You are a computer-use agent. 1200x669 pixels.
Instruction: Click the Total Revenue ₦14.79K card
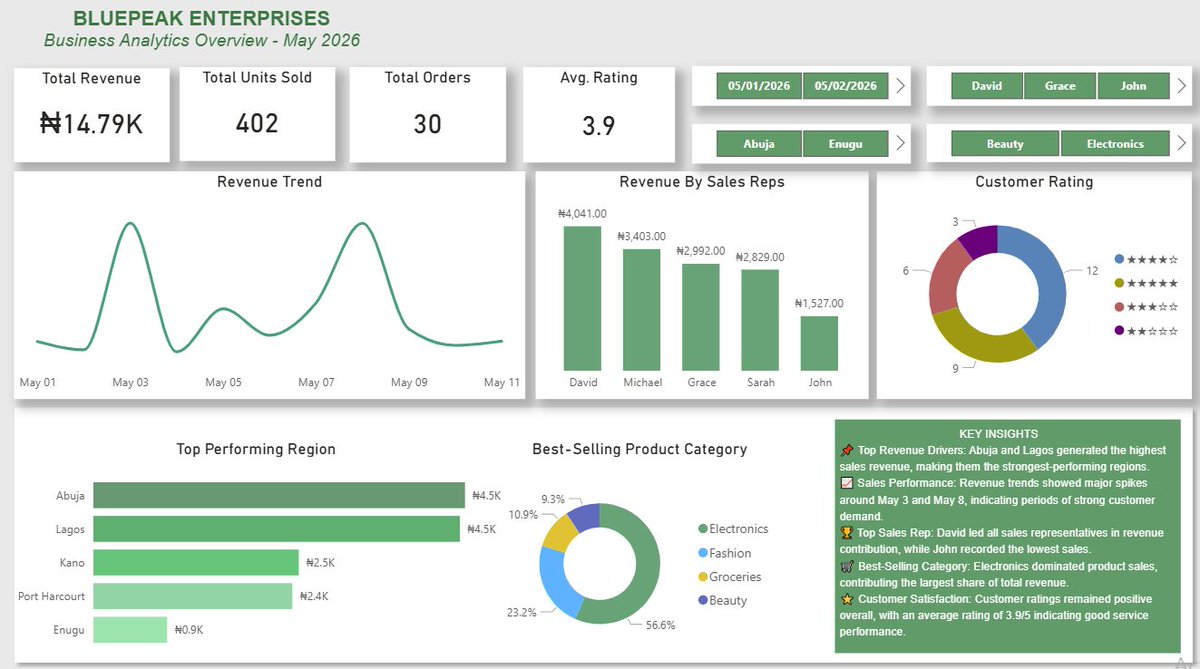click(x=91, y=115)
